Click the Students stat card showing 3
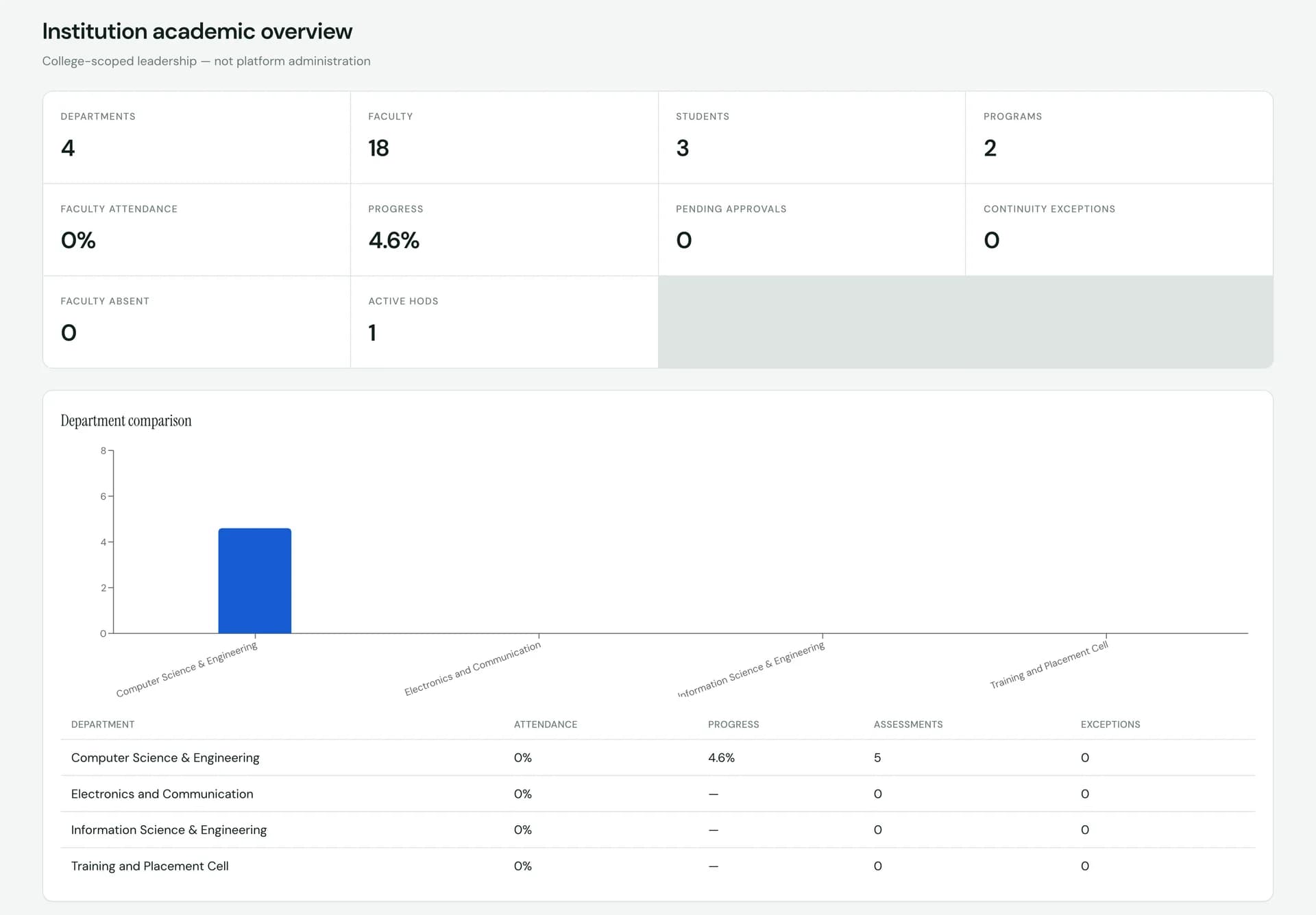Viewport: 1316px width, 915px height. click(x=812, y=137)
